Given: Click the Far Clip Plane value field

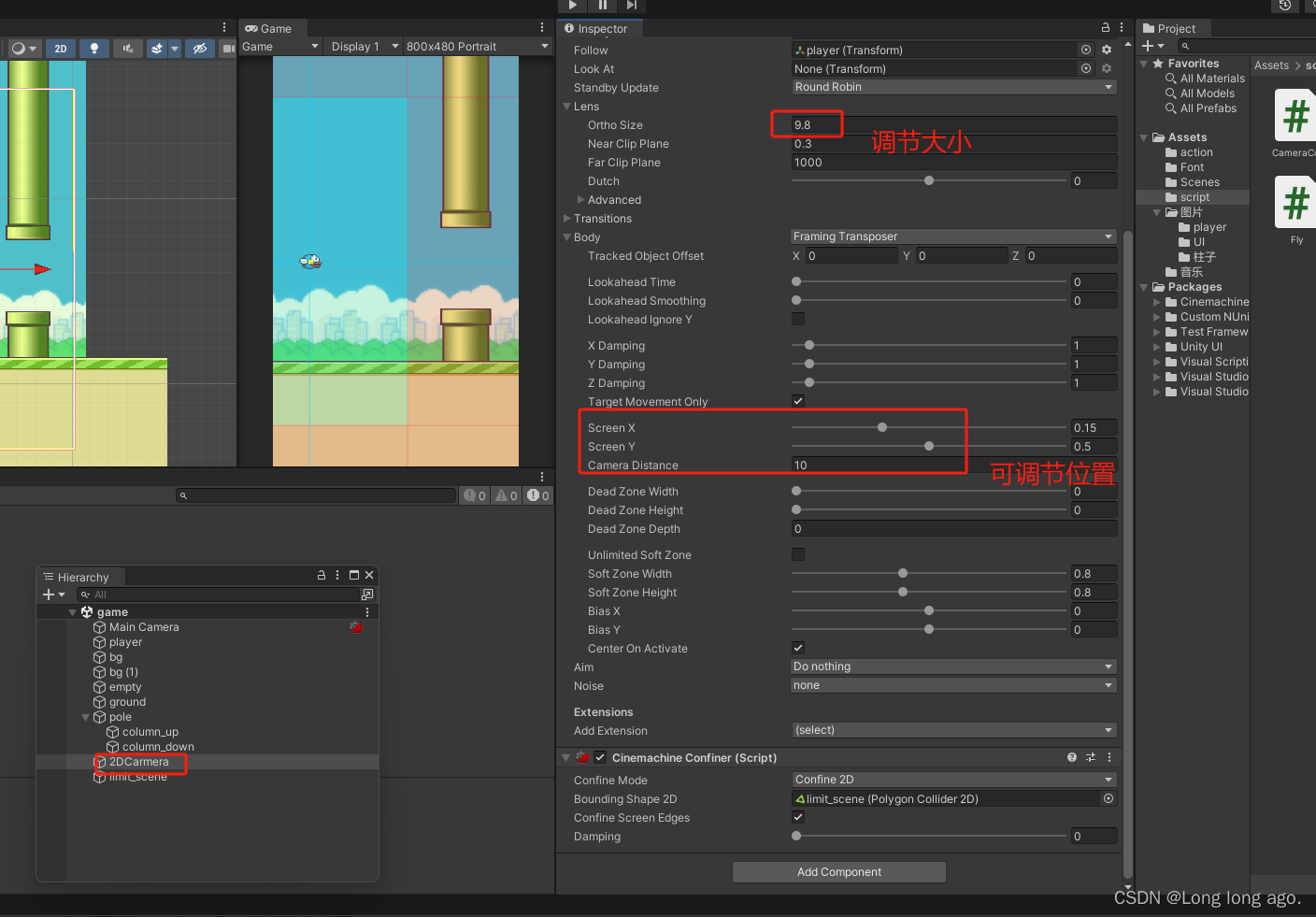Looking at the screenshot, I should point(954,163).
